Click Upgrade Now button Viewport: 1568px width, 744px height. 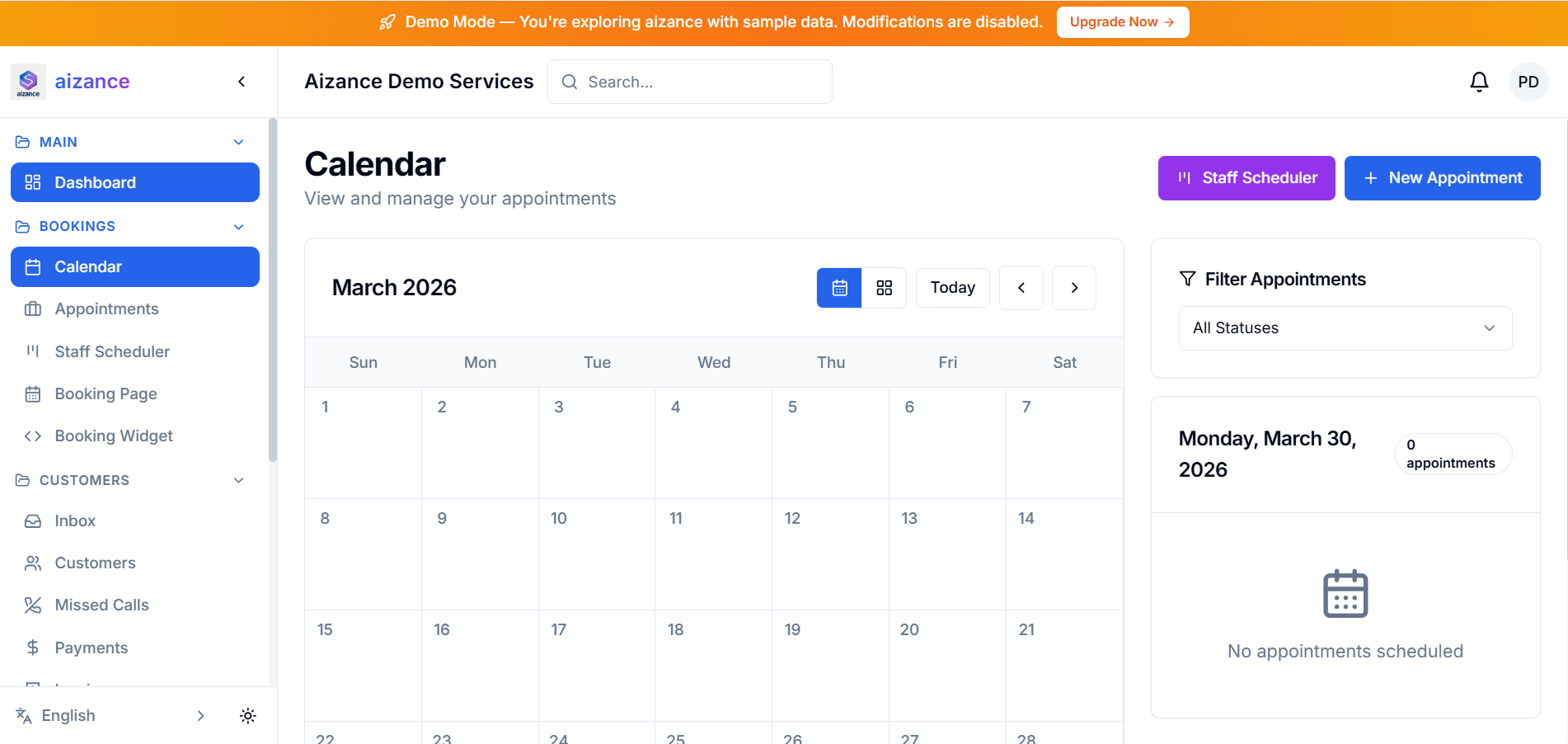[x=1123, y=22]
